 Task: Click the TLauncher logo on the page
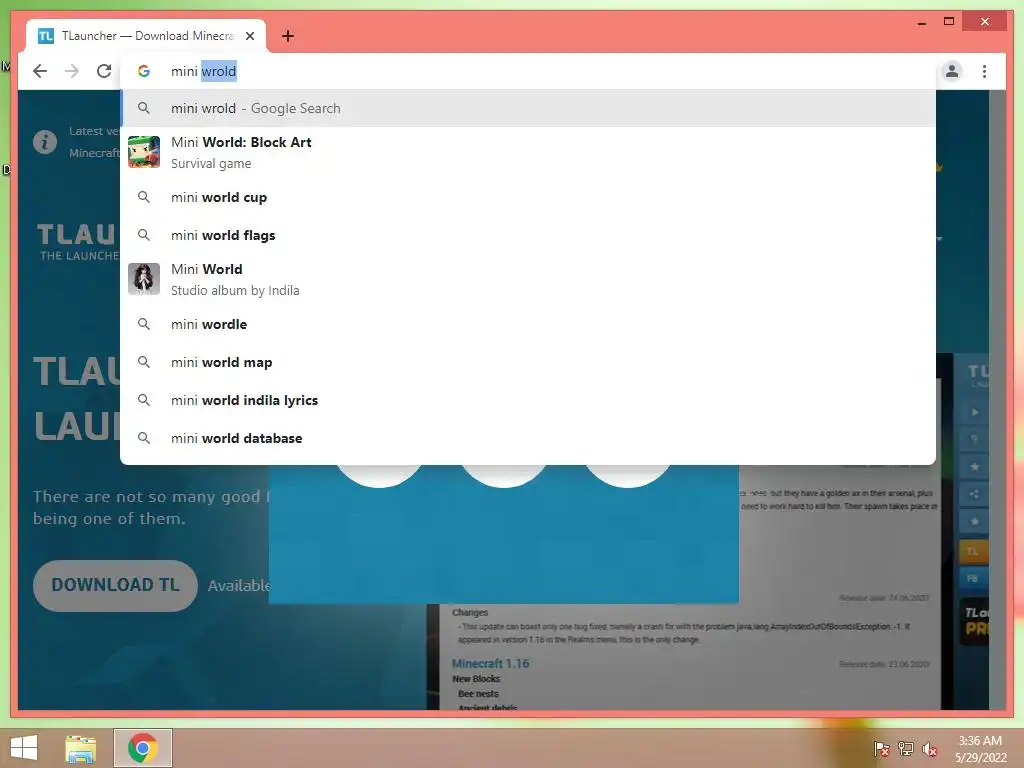click(78, 242)
